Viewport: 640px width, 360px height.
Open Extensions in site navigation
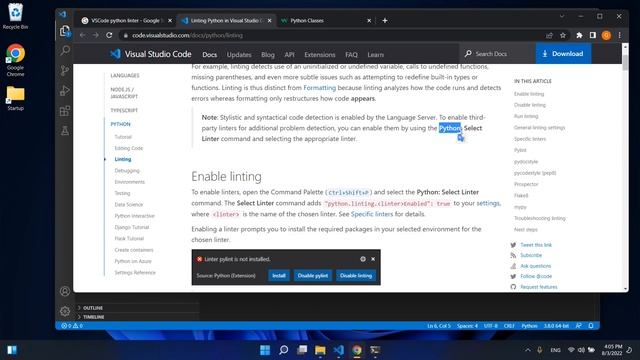click(320, 55)
